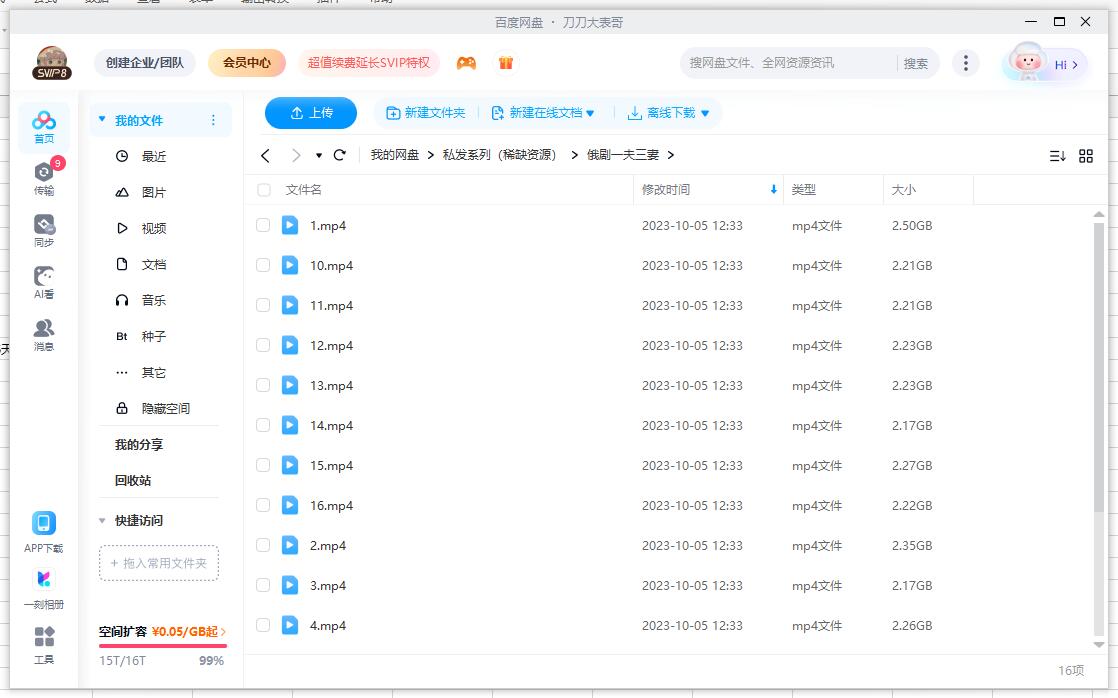Open the AI看 feature icon
1118x698 pixels.
click(x=43, y=281)
